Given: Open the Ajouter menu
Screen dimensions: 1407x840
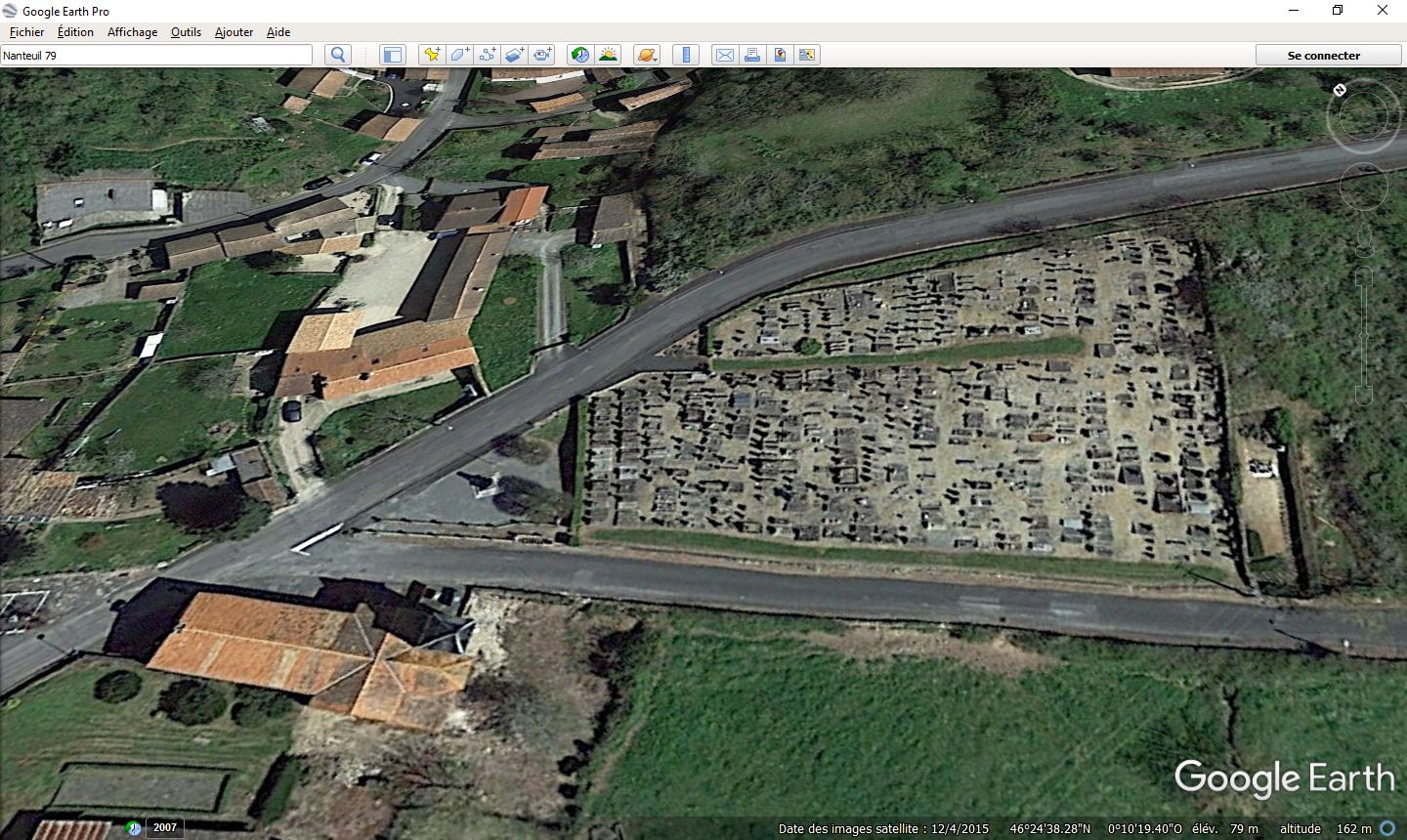Looking at the screenshot, I should (x=234, y=31).
